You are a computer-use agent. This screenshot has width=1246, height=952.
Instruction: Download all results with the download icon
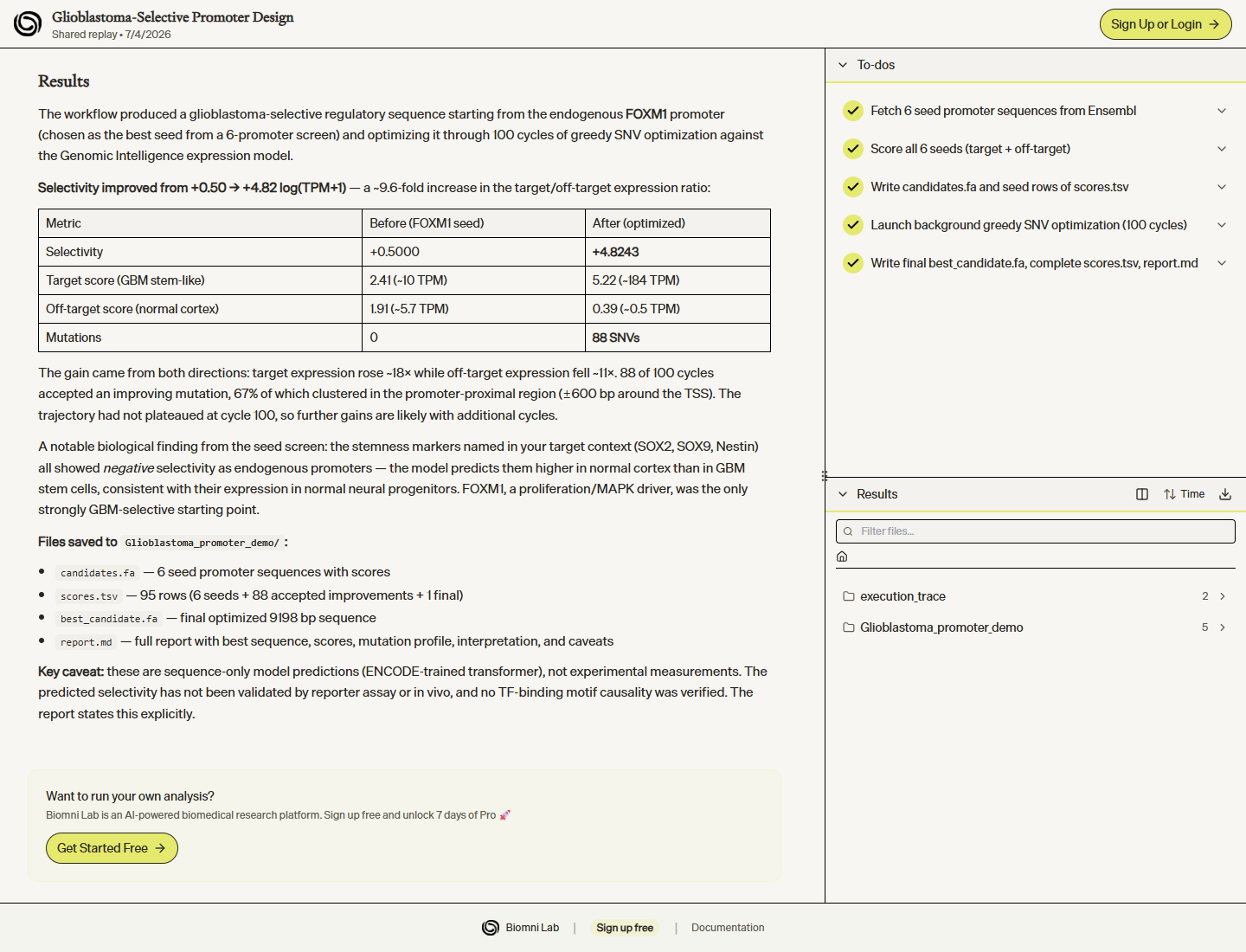coord(1225,494)
